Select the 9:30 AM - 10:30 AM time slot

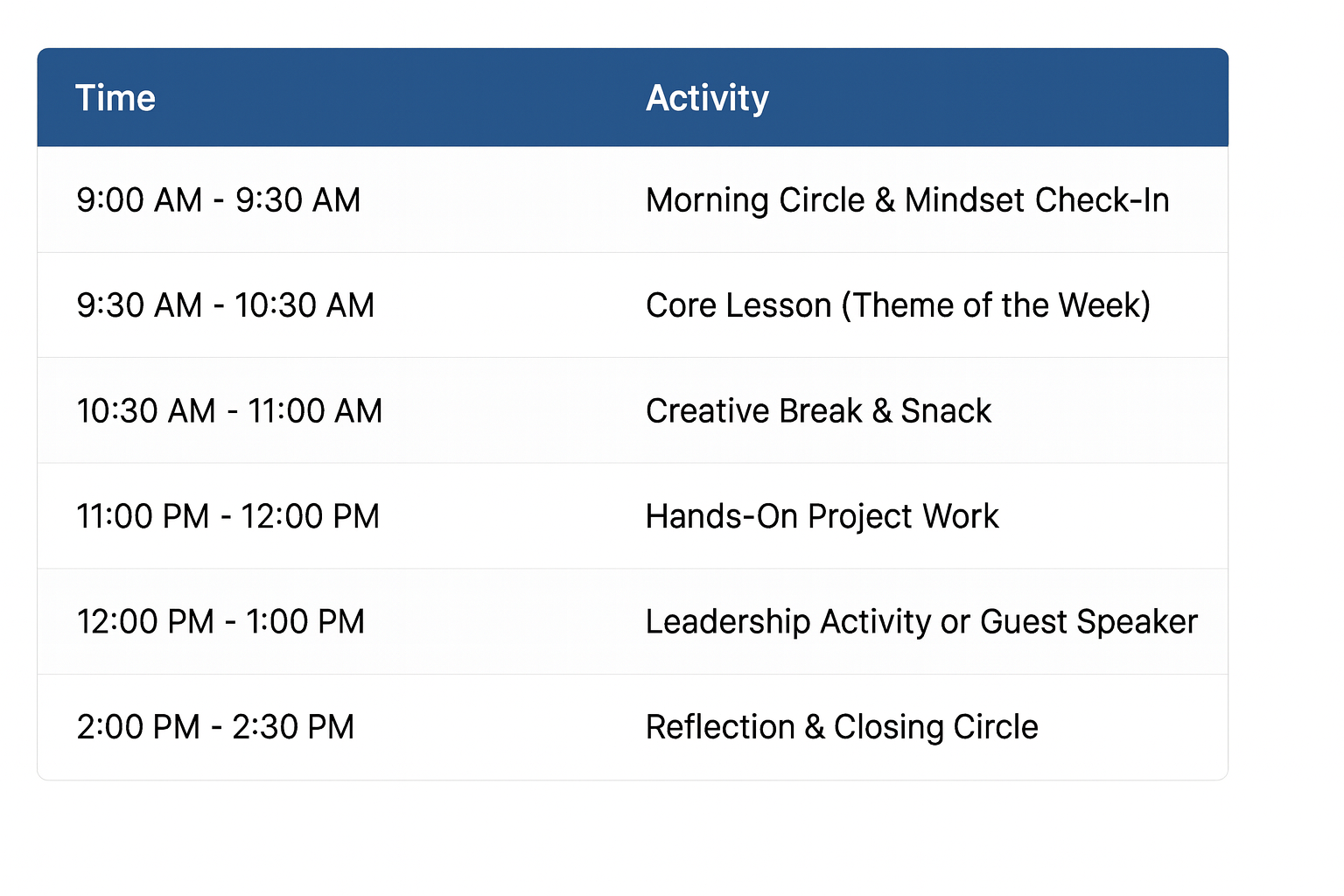coord(225,305)
